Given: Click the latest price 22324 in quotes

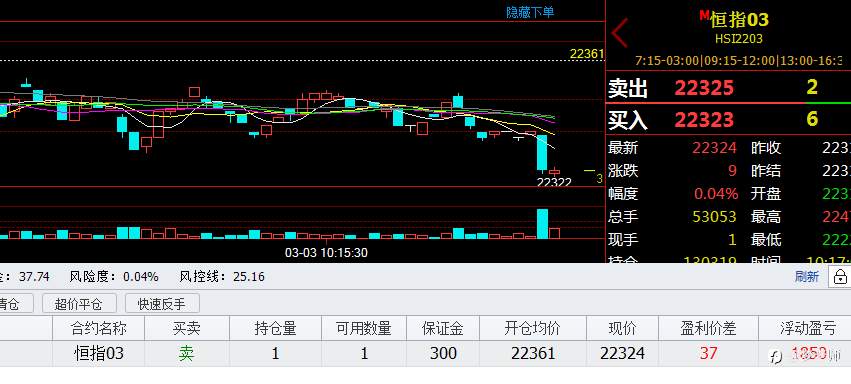Looking at the screenshot, I should (714, 148).
